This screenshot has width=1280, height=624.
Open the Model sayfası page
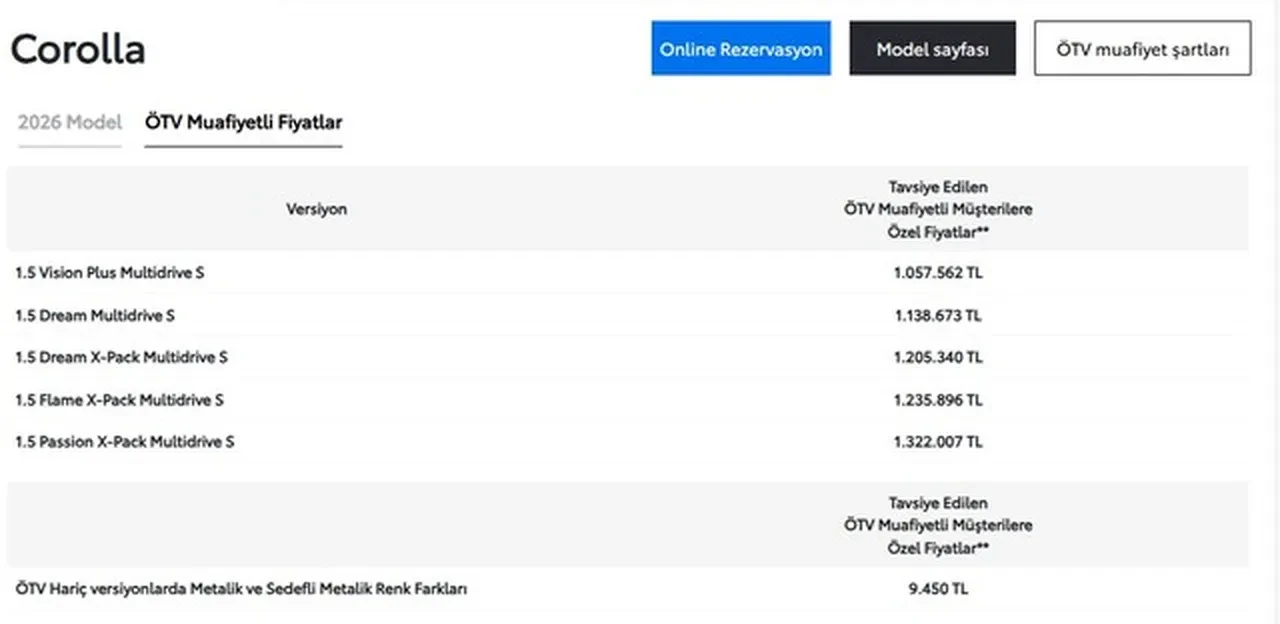click(x=932, y=49)
